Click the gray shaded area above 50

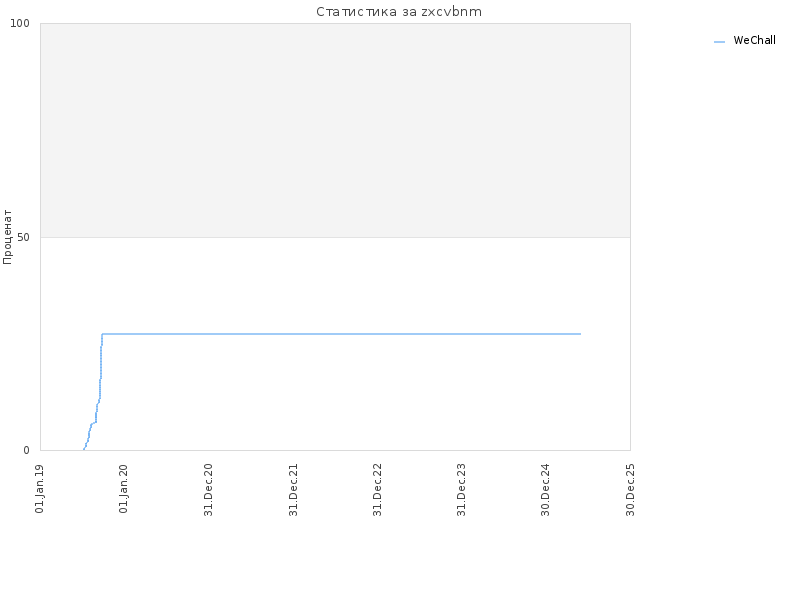point(335,131)
